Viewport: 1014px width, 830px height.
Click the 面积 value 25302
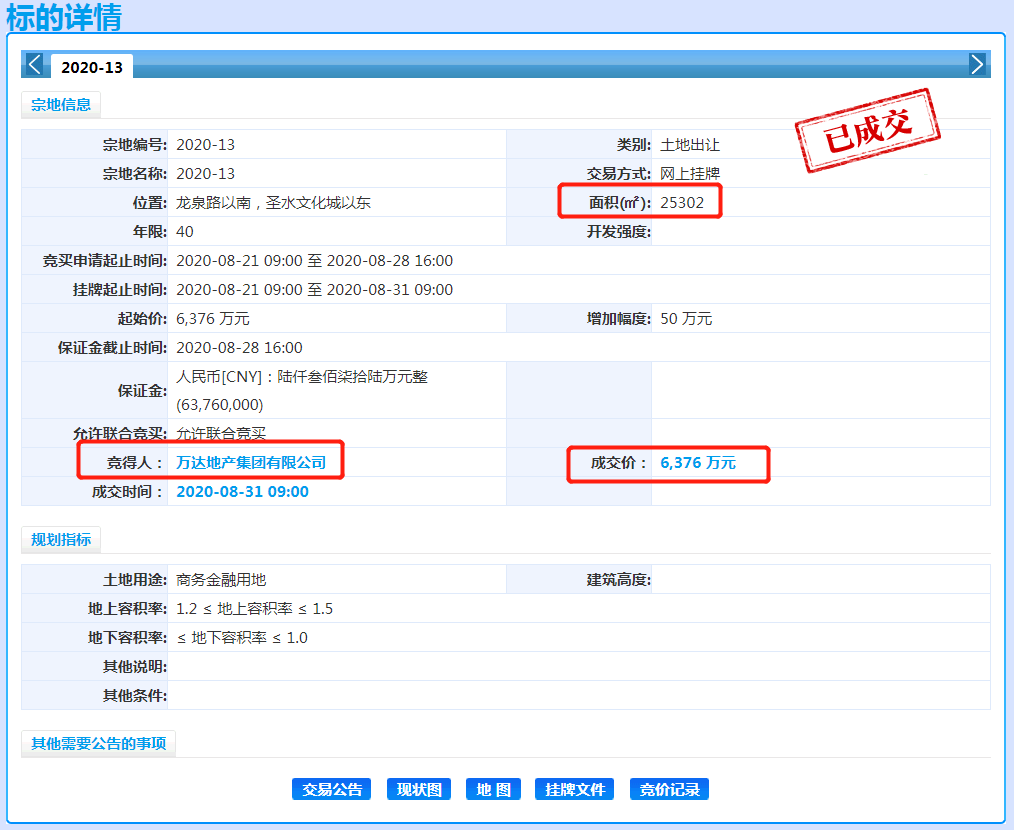pyautogui.click(x=682, y=202)
